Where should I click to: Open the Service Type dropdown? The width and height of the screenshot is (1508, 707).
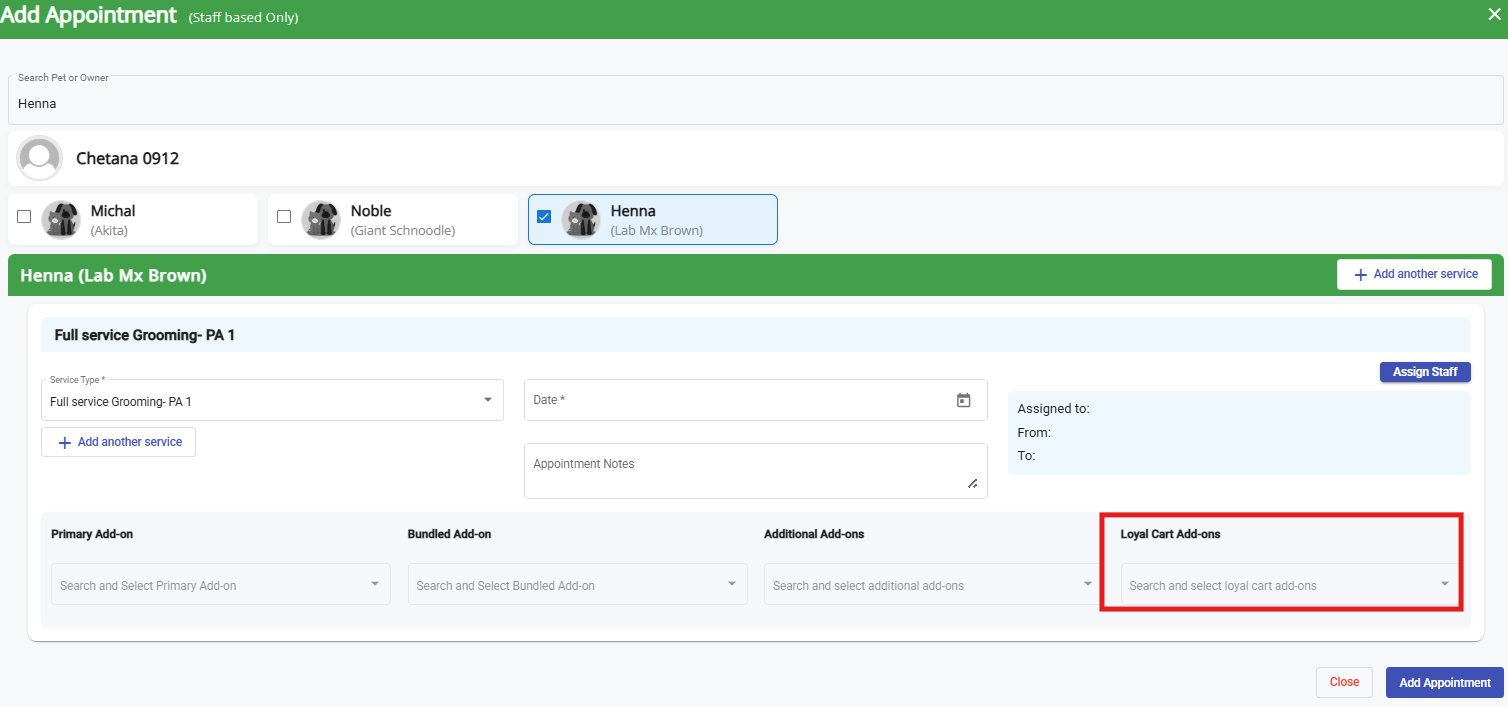pos(272,401)
